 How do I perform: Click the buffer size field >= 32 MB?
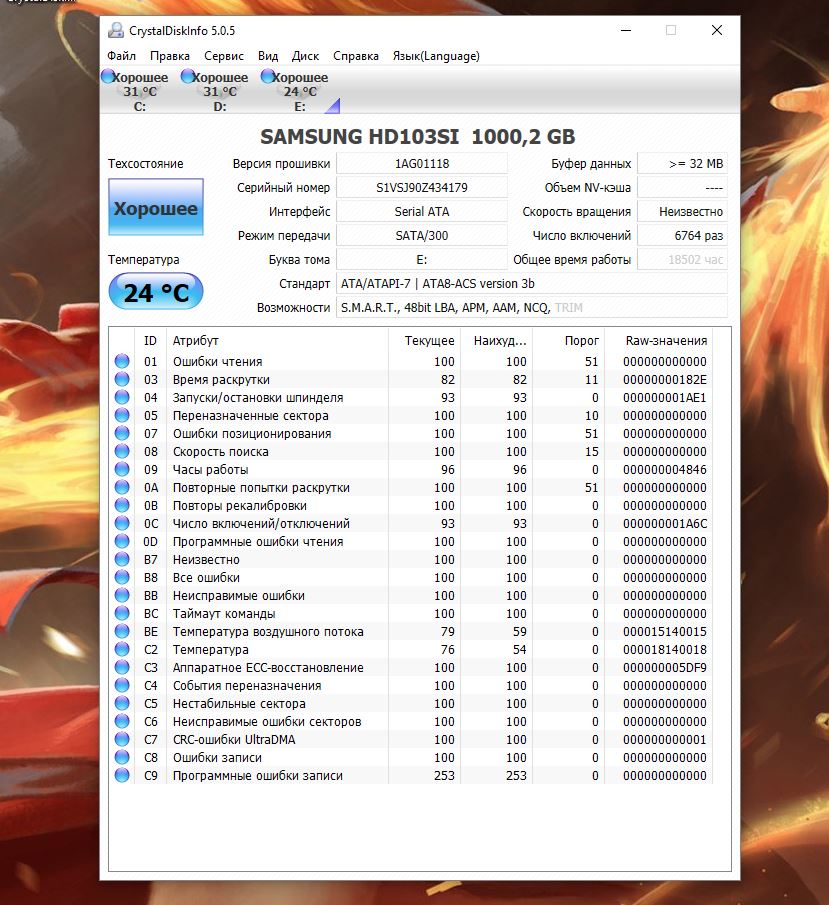(682, 163)
